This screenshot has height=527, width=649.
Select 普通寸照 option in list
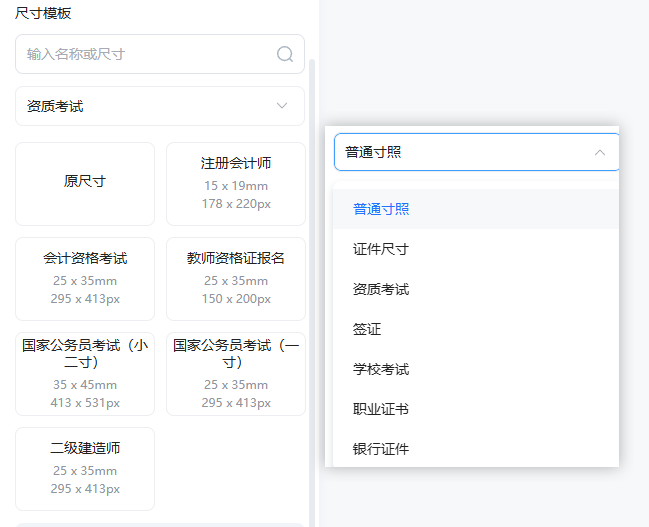(x=476, y=209)
